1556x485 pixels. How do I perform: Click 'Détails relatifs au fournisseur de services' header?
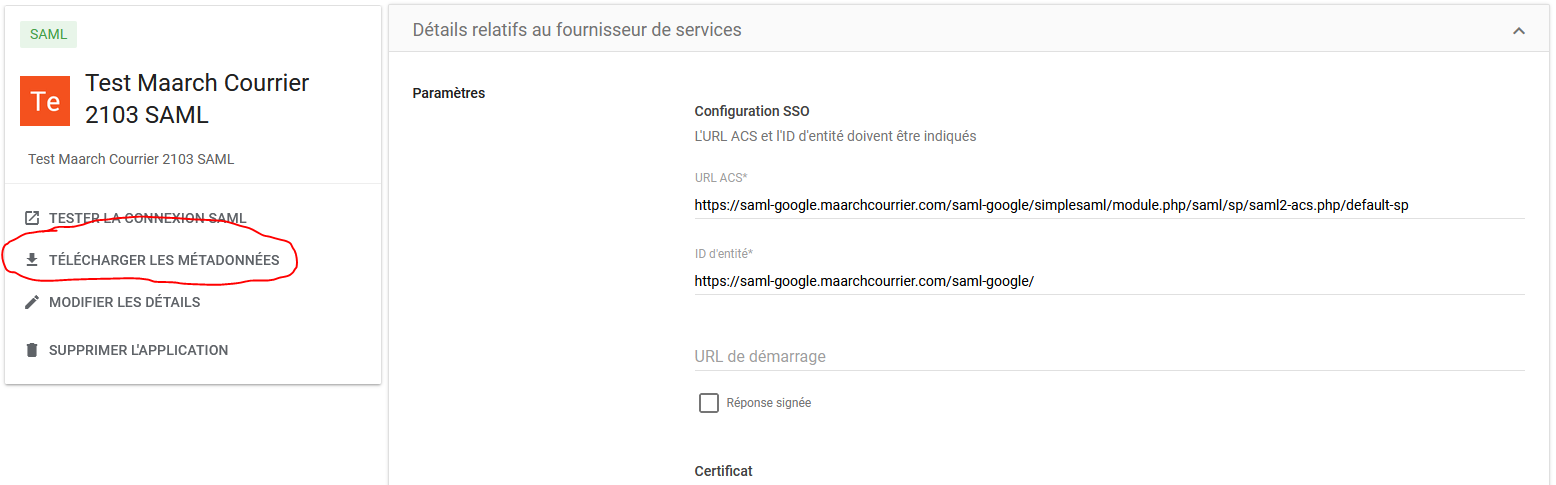pyautogui.click(x=577, y=30)
